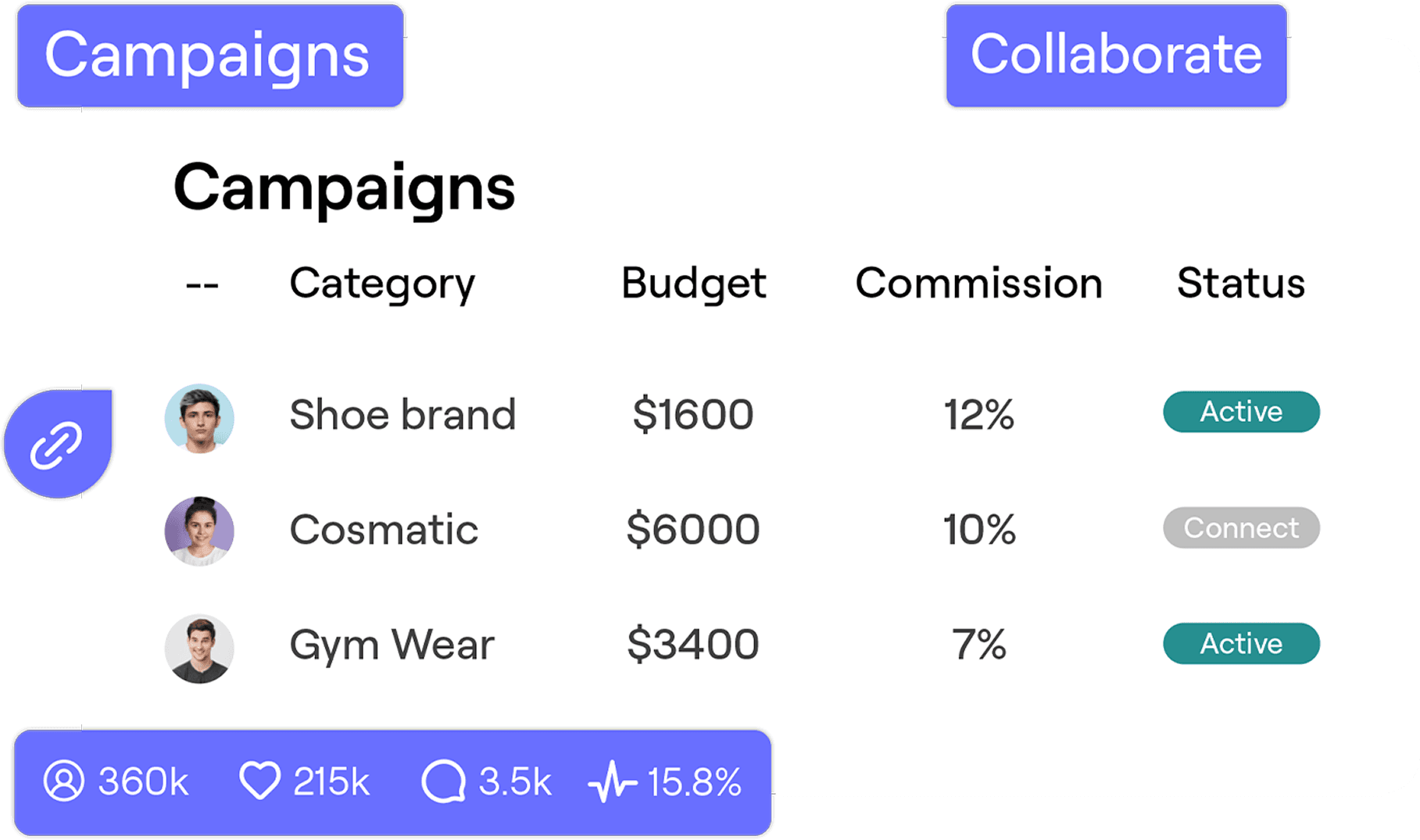Click the Collaborate button
1420x840 pixels.
click(1116, 55)
